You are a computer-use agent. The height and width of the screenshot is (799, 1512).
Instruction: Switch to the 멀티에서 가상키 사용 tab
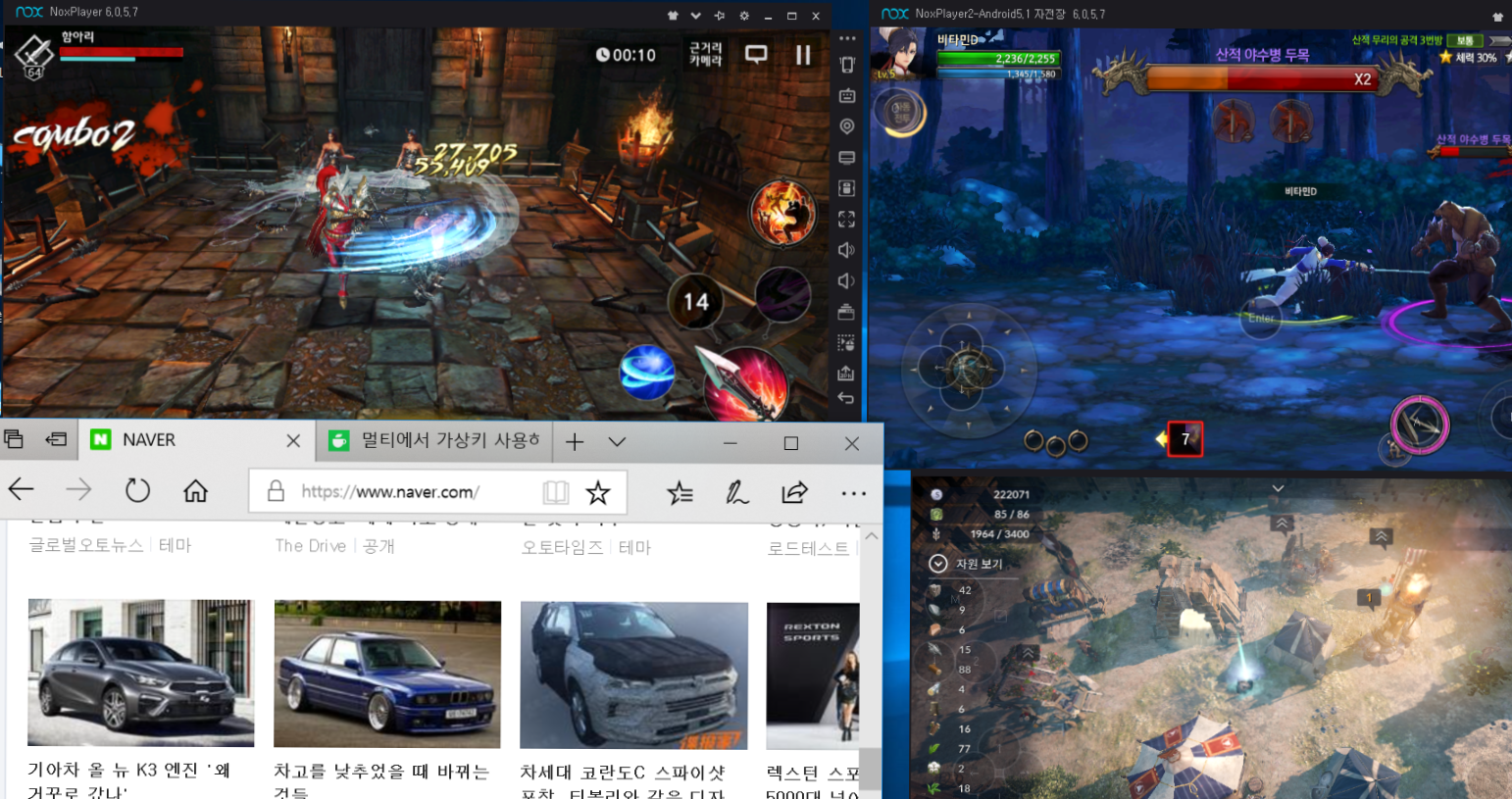coord(435,441)
